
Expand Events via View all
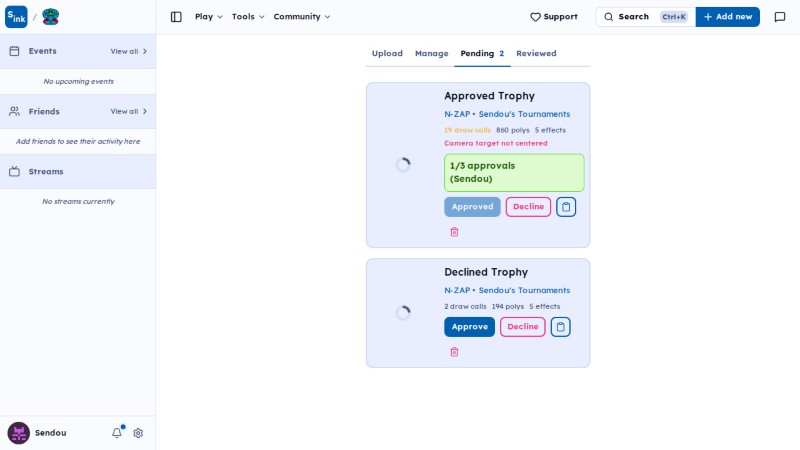(x=129, y=52)
